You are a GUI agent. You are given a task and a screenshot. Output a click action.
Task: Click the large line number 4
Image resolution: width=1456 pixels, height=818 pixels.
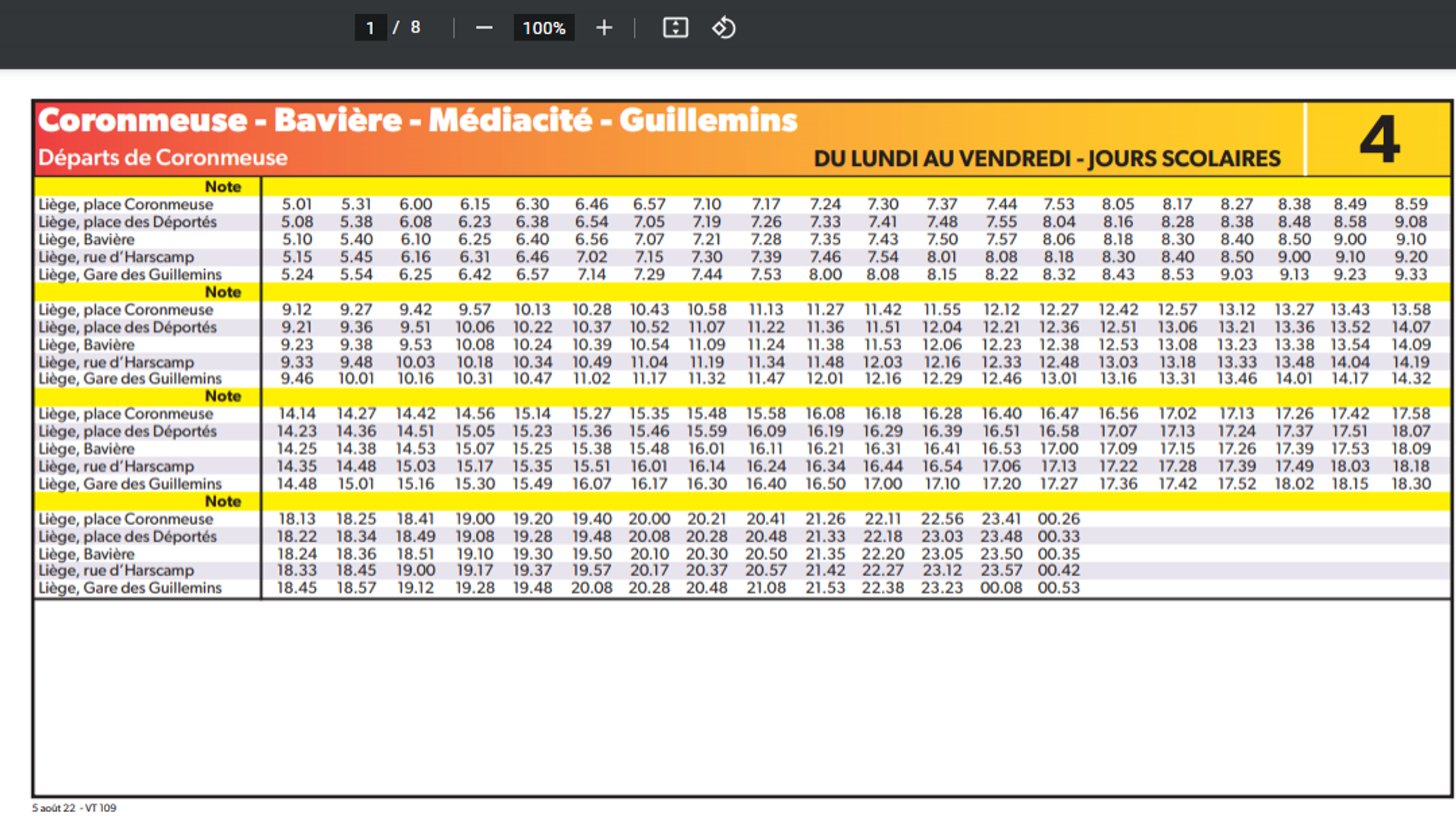(1379, 139)
